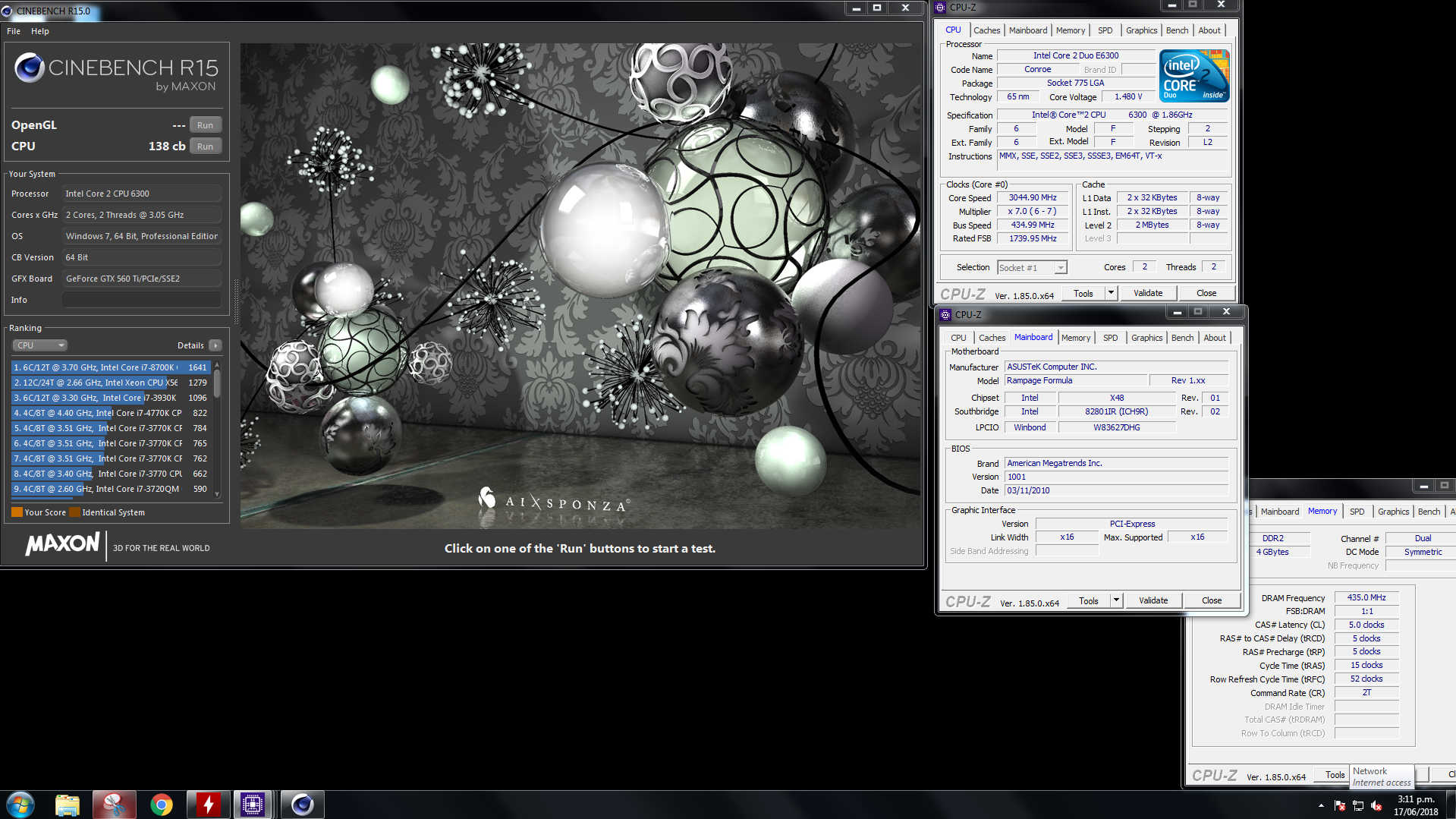Click Tools button in CPU-Z Memory window
This screenshot has width=1456, height=819.
pyautogui.click(x=1335, y=775)
